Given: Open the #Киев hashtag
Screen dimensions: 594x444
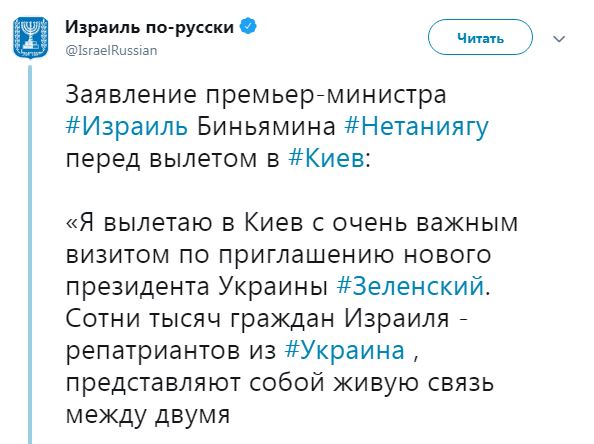Looking at the screenshot, I should (326, 158).
